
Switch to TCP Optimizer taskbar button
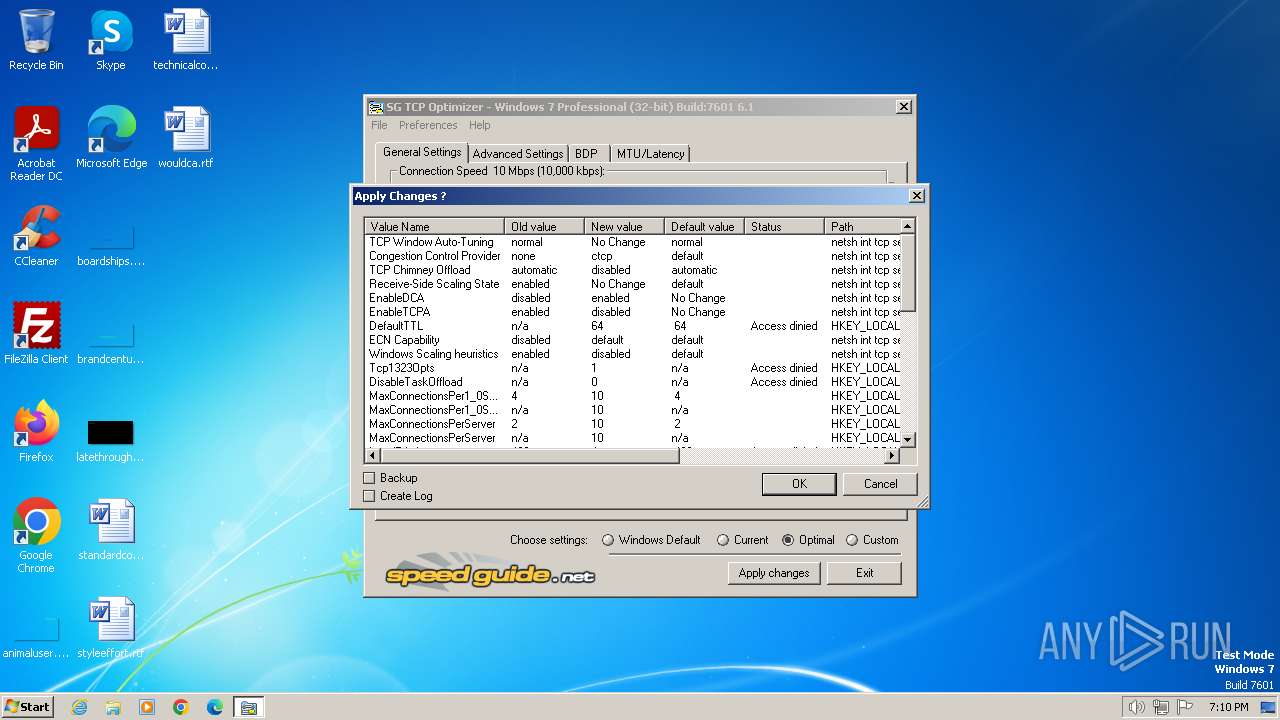tap(248, 707)
